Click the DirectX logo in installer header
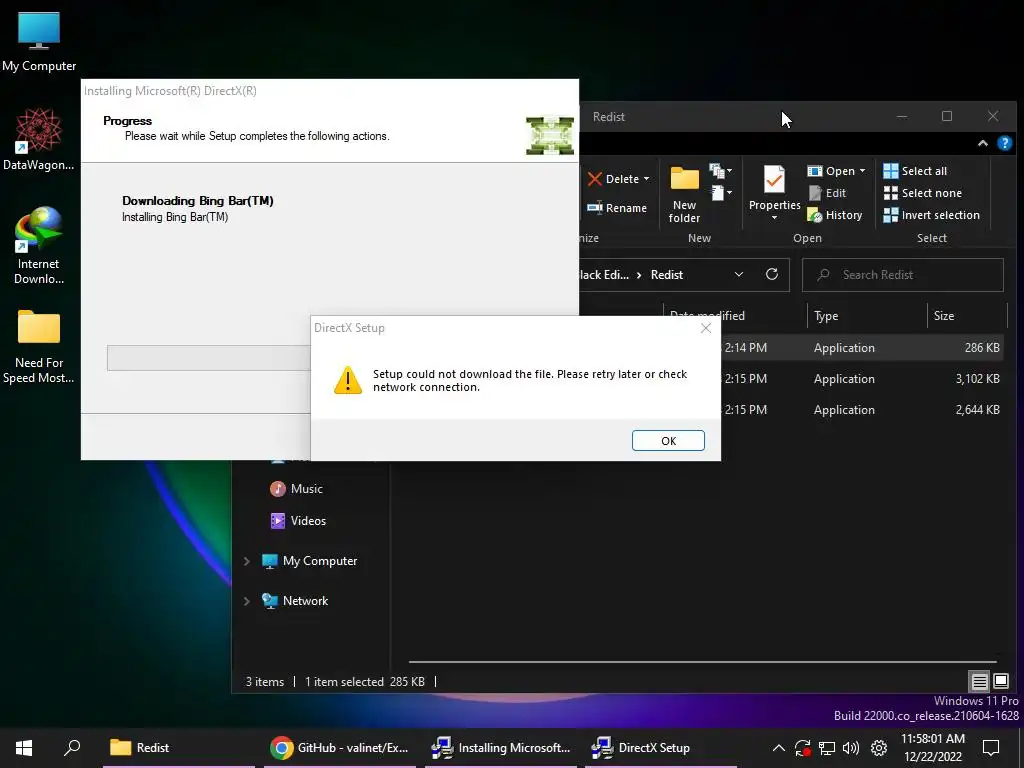This screenshot has width=1024, height=768. point(550,136)
